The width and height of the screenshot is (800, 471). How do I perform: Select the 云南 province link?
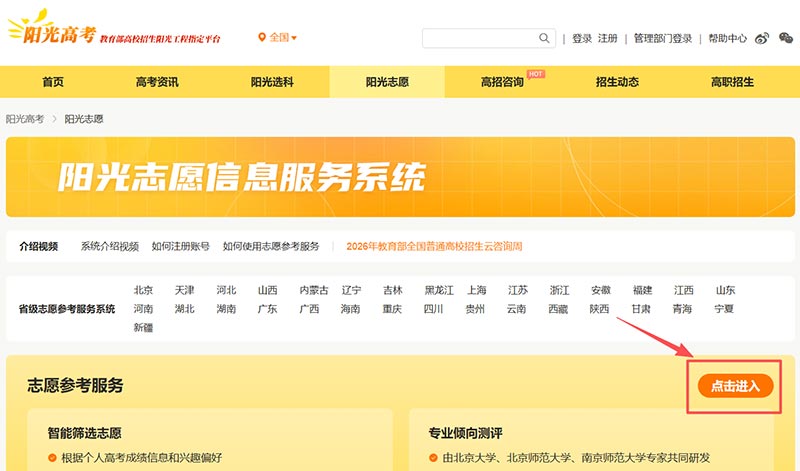pos(516,309)
